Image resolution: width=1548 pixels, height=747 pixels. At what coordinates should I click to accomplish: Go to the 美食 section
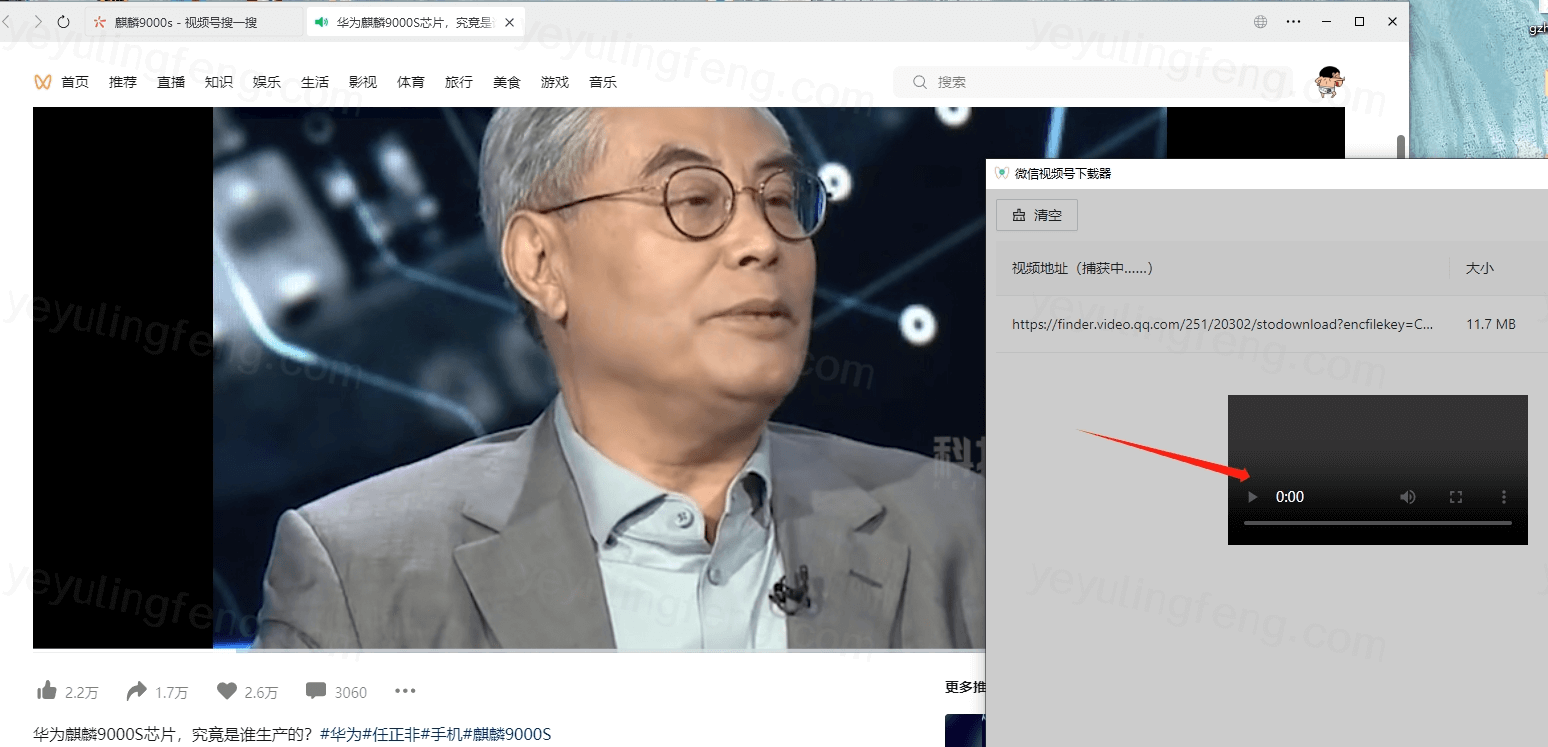[507, 82]
